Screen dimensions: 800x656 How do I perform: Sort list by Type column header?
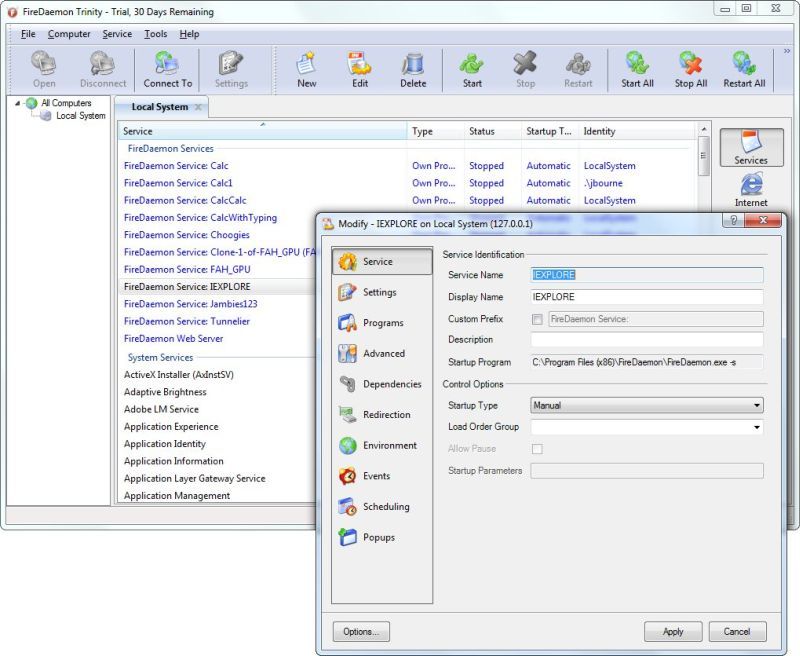tap(436, 131)
